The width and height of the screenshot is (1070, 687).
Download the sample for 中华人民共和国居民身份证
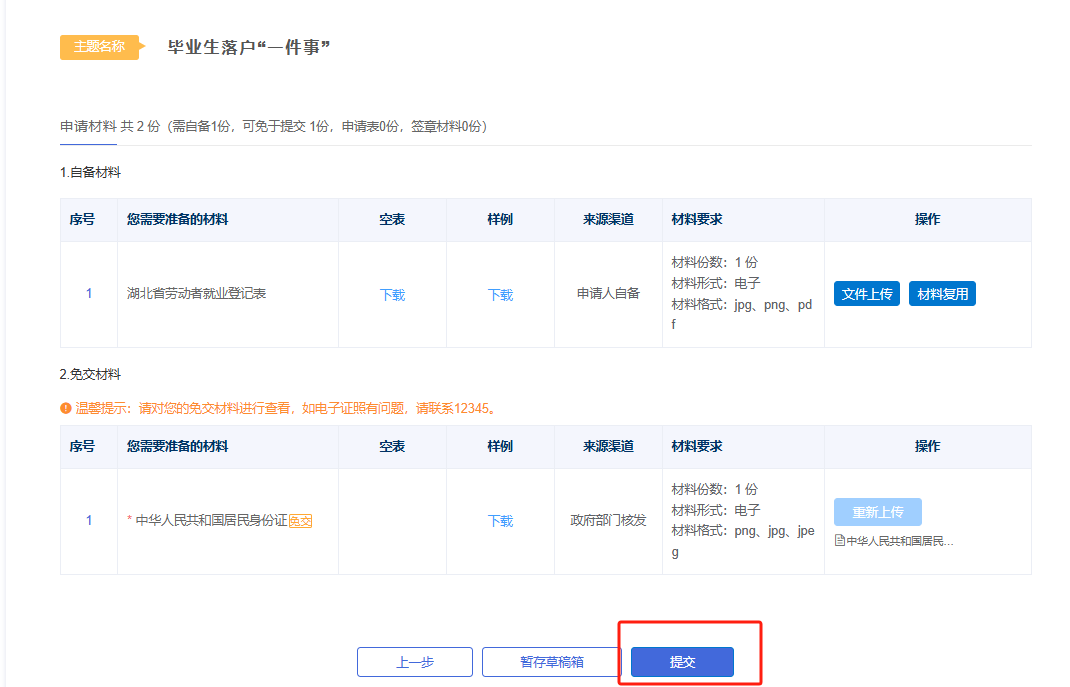tap(500, 521)
